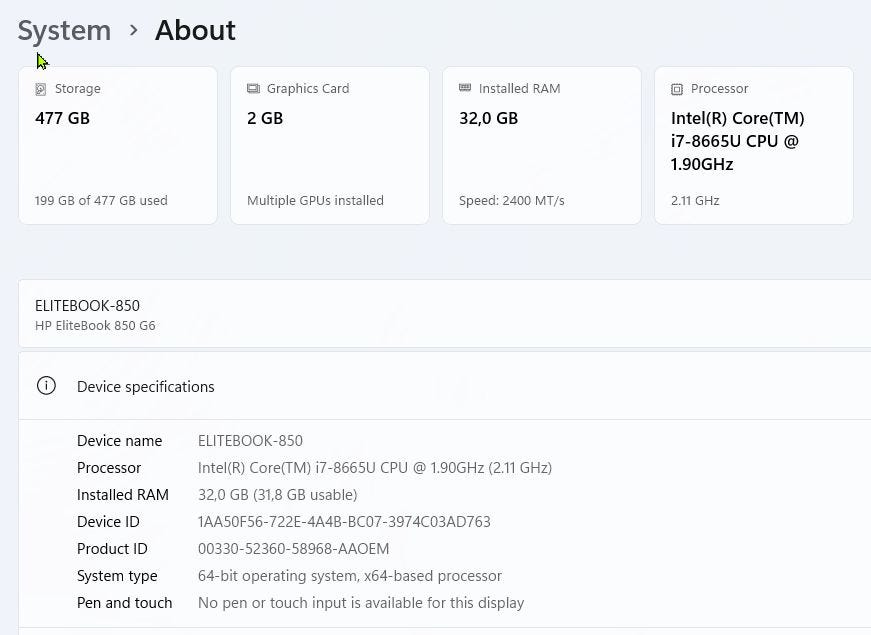Click the Graphics Card icon
871x635 pixels.
pyautogui.click(x=253, y=89)
